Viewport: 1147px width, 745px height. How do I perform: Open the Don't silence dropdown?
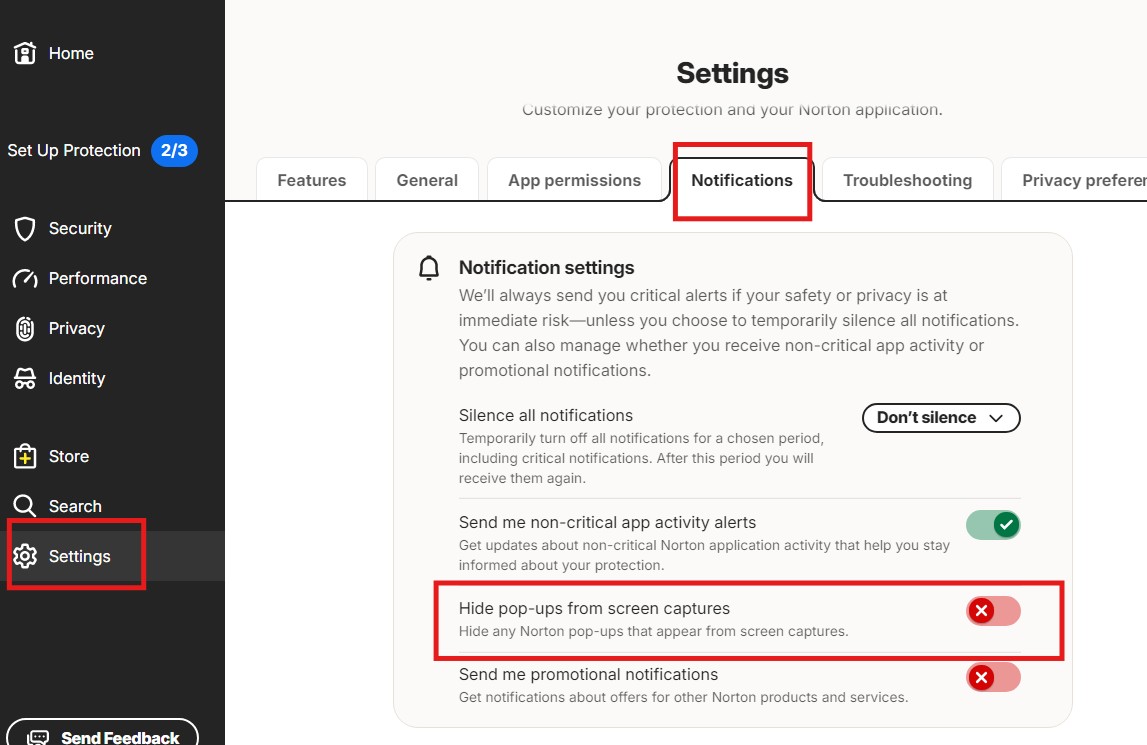[941, 418]
